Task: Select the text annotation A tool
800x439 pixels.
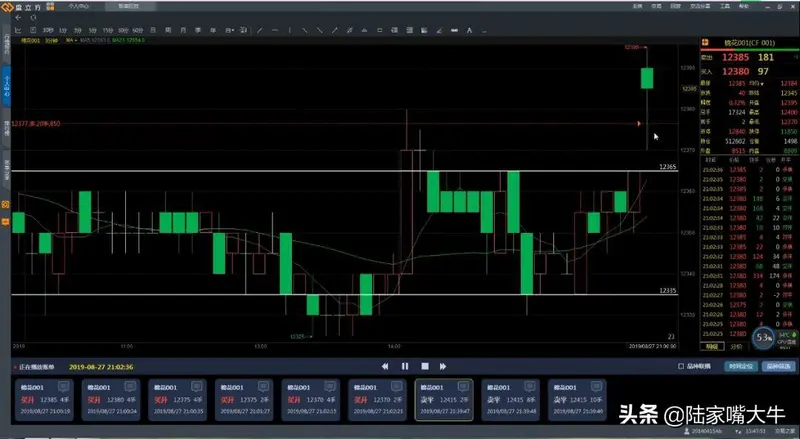Action: (x=469, y=31)
